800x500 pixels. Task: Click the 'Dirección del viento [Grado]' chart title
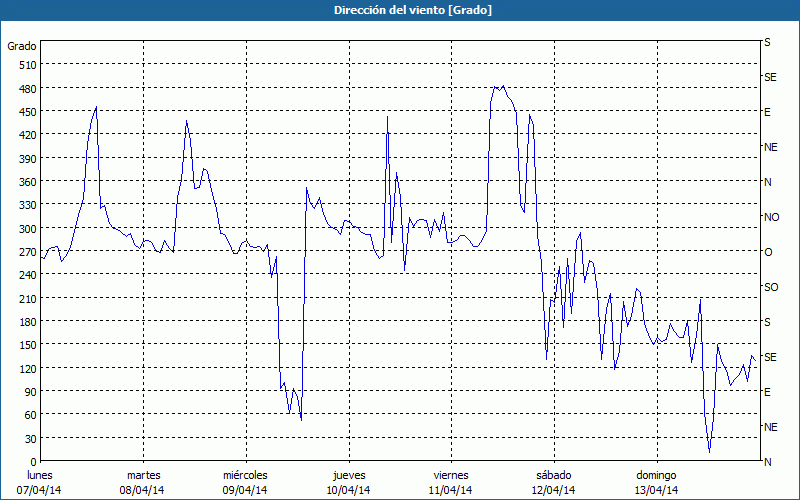400,10
